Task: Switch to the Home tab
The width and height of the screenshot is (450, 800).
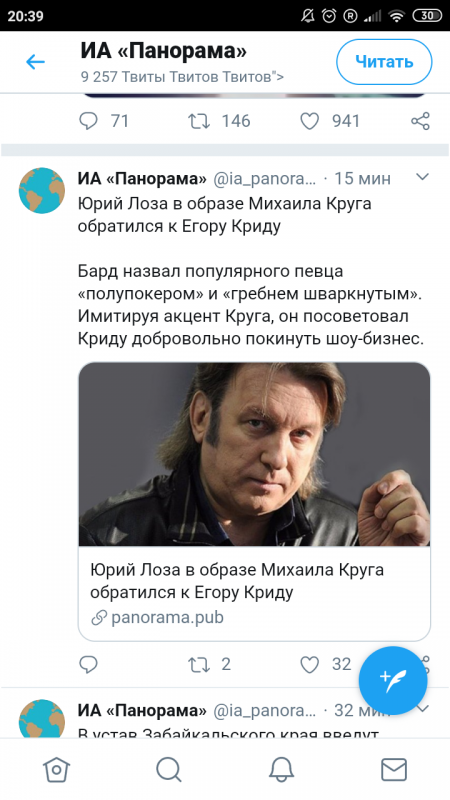Action: click(x=56, y=769)
